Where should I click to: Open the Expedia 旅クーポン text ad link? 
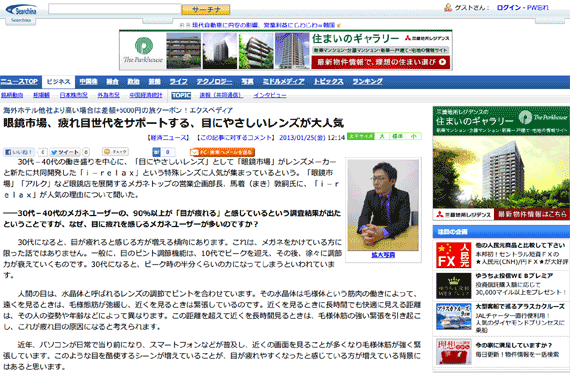click(118, 110)
